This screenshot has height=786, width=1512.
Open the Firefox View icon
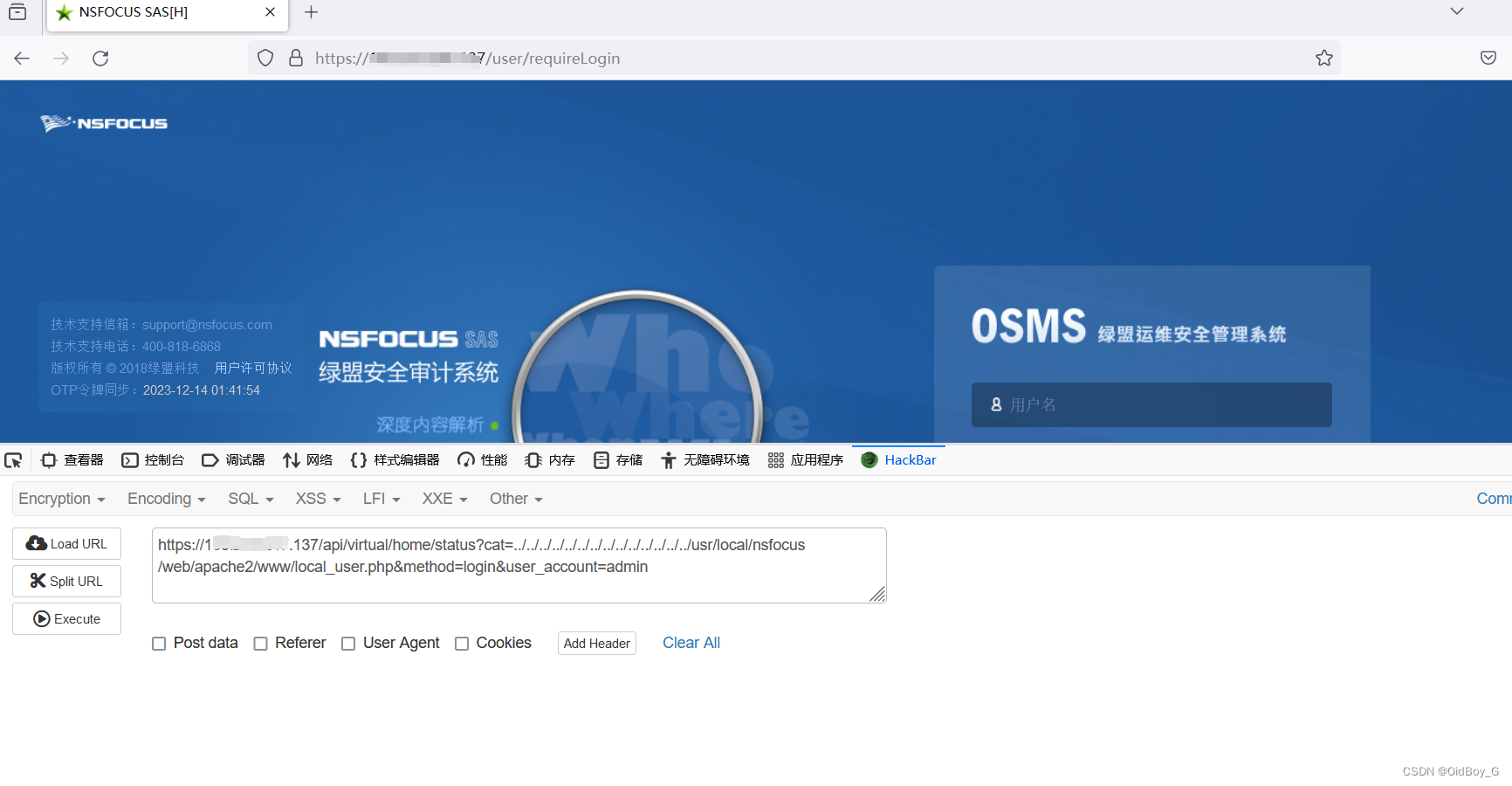coord(17,12)
